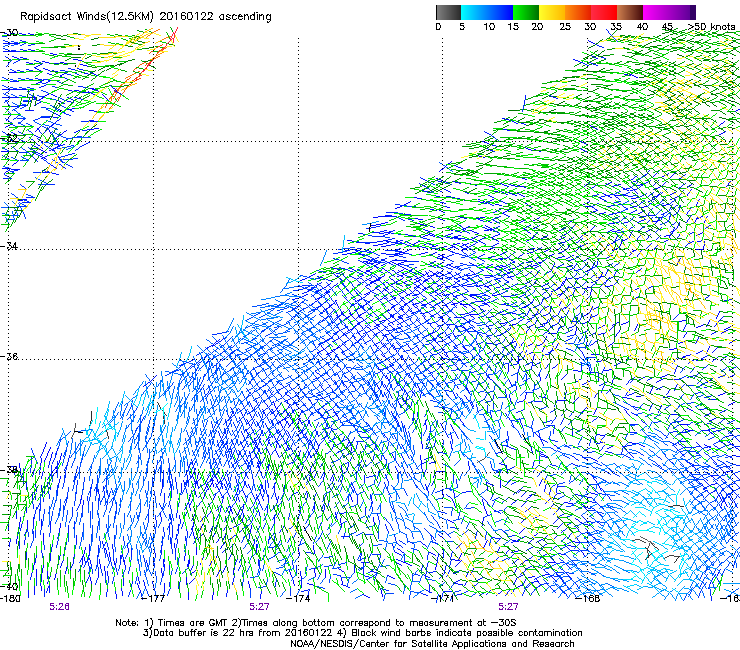This screenshot has width=740, height=650.
Task: Click the legend tick label '10'
Action: [489, 27]
